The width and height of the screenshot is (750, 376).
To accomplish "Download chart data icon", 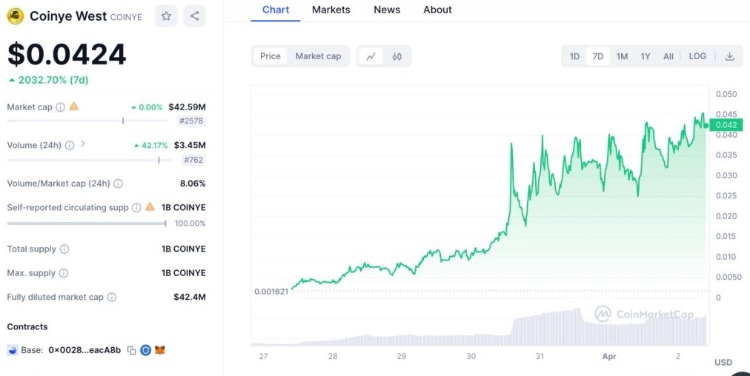I will click(729, 56).
